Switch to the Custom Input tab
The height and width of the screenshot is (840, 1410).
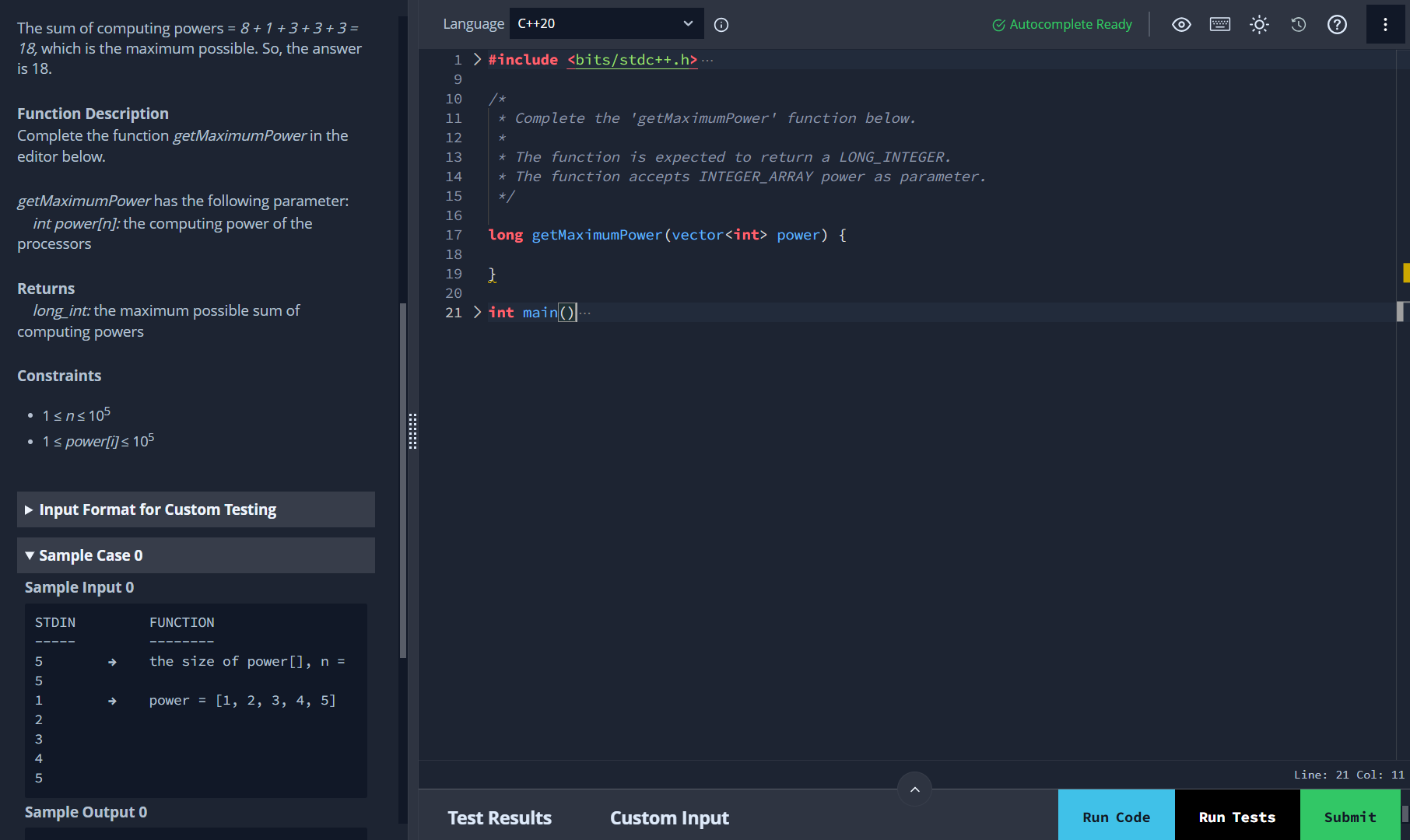click(x=669, y=817)
